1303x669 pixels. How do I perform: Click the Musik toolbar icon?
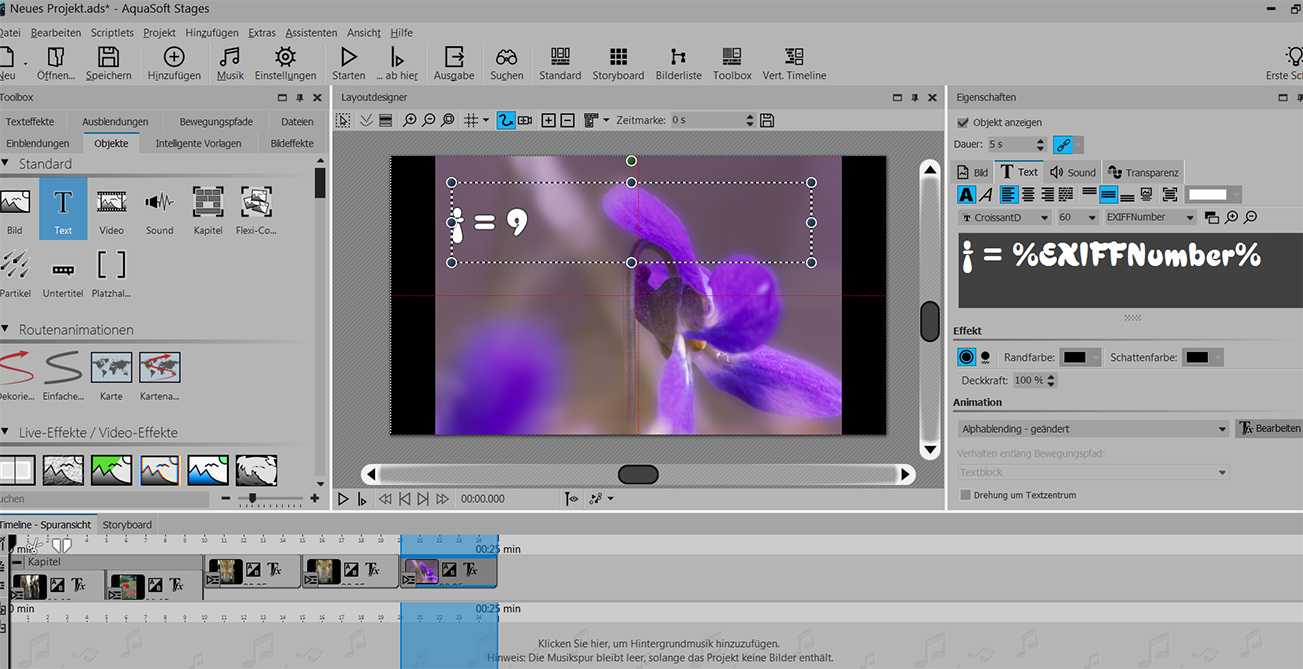pos(230,63)
